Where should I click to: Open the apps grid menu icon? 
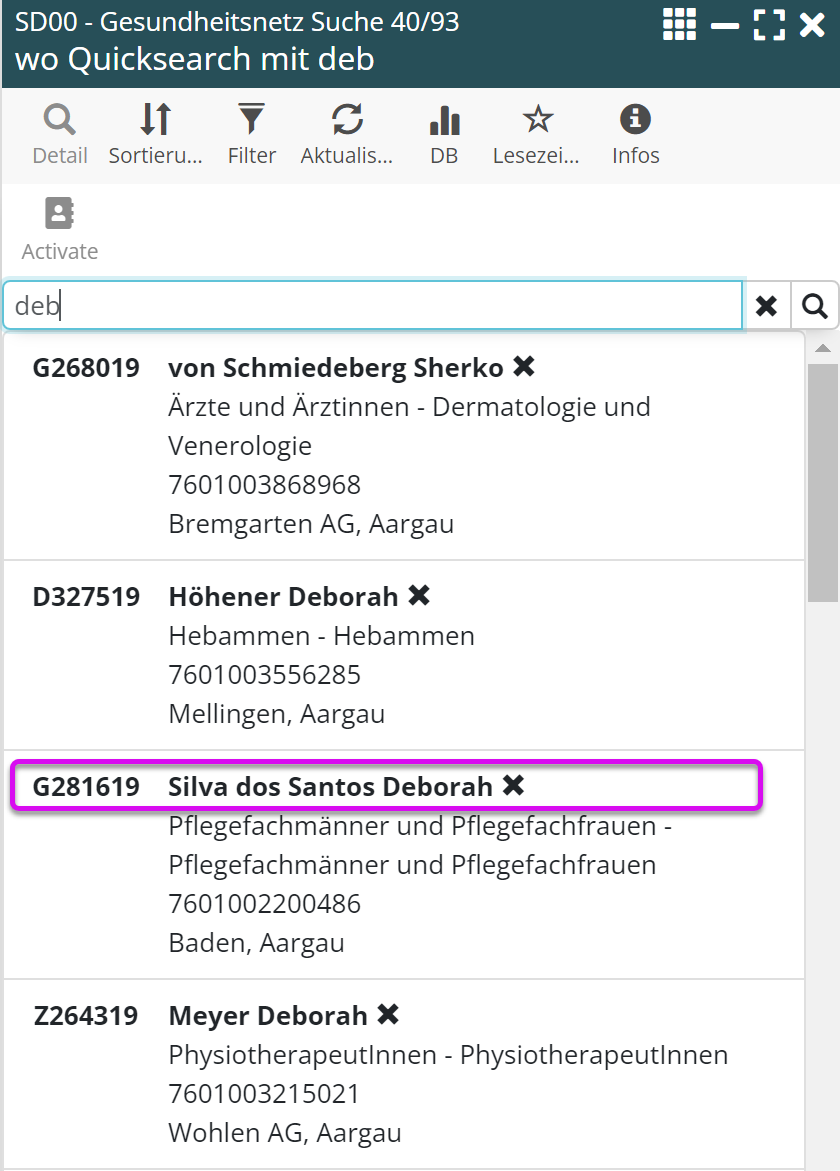click(680, 24)
